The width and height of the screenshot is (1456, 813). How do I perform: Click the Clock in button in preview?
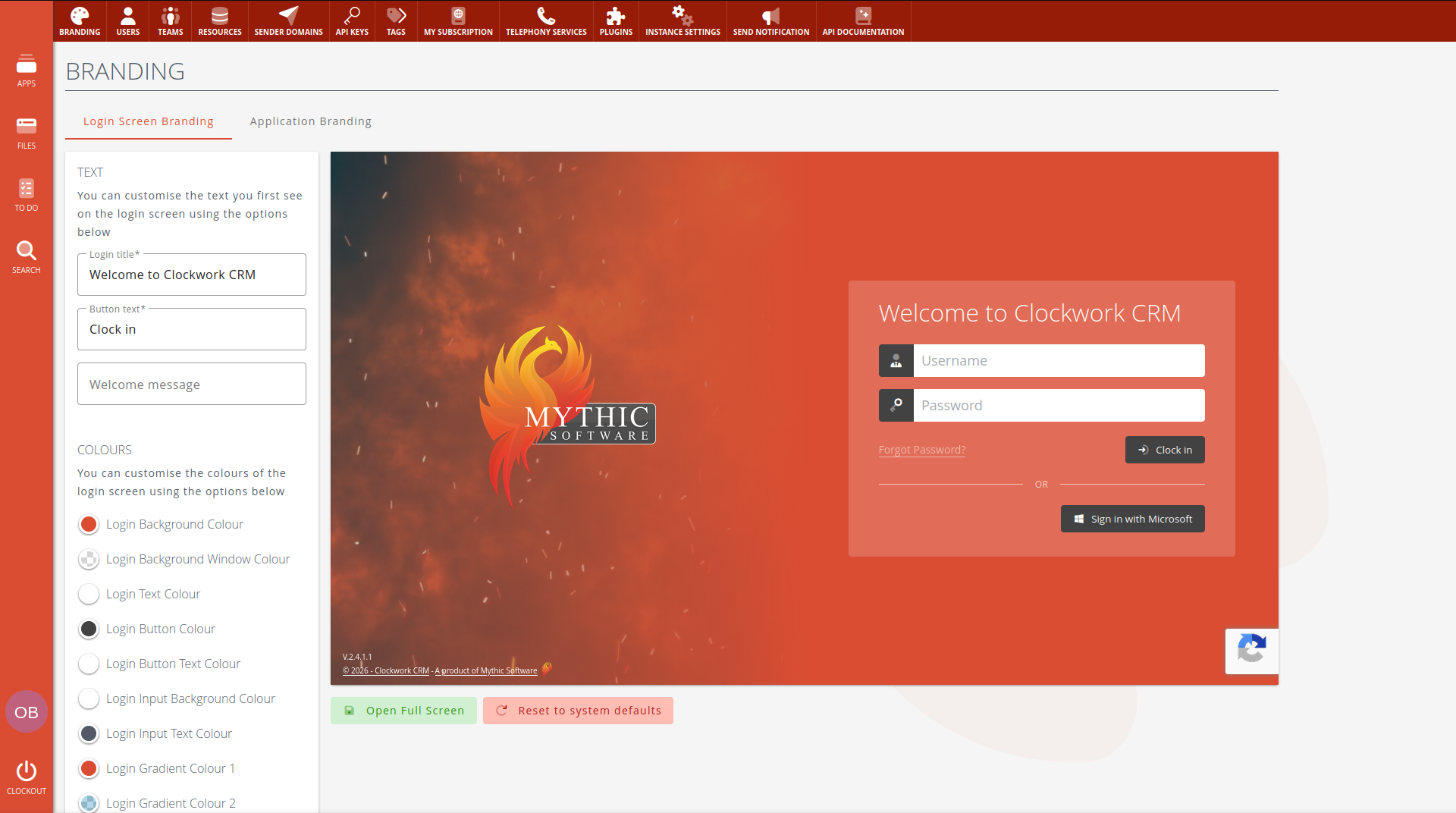1165,450
